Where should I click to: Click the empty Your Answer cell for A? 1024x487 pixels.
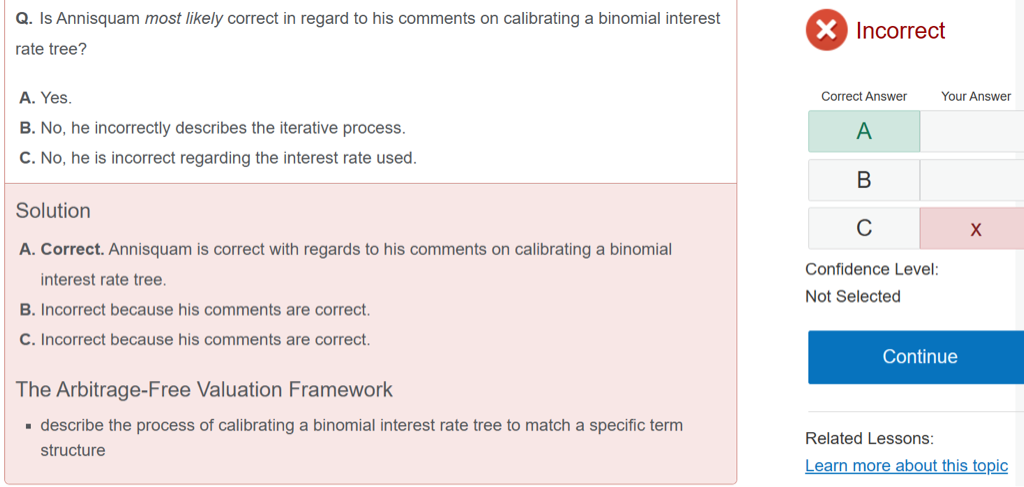click(972, 132)
